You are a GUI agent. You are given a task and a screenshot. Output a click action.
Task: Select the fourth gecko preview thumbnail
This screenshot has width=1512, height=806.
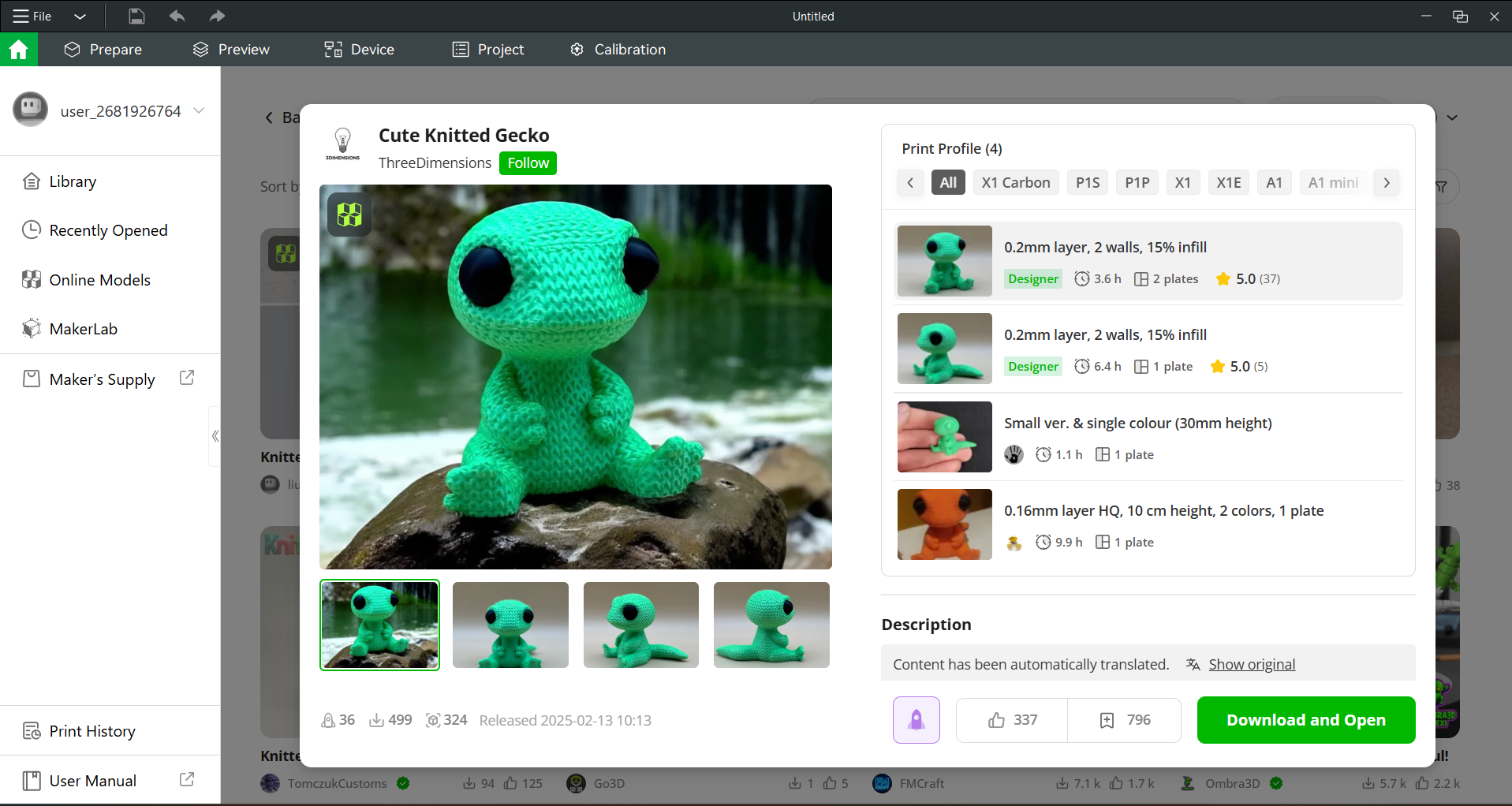(x=771, y=625)
